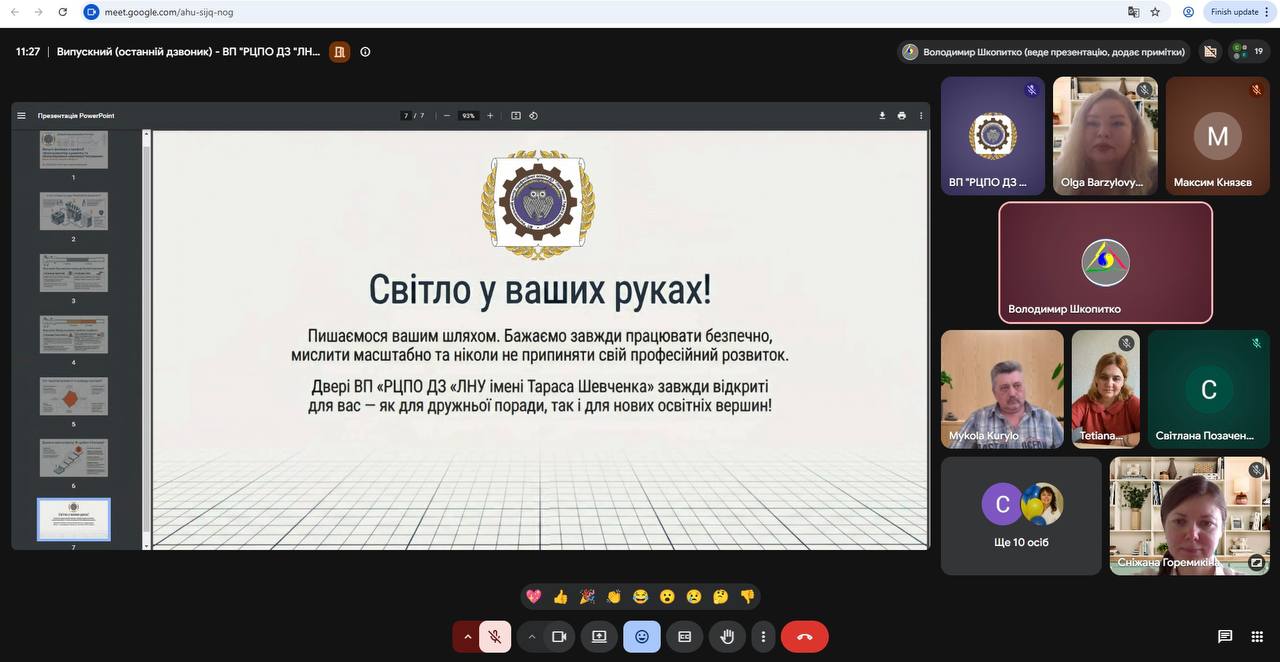Expand video settings chevron beside camera
1280x662 pixels.
pos(532,637)
